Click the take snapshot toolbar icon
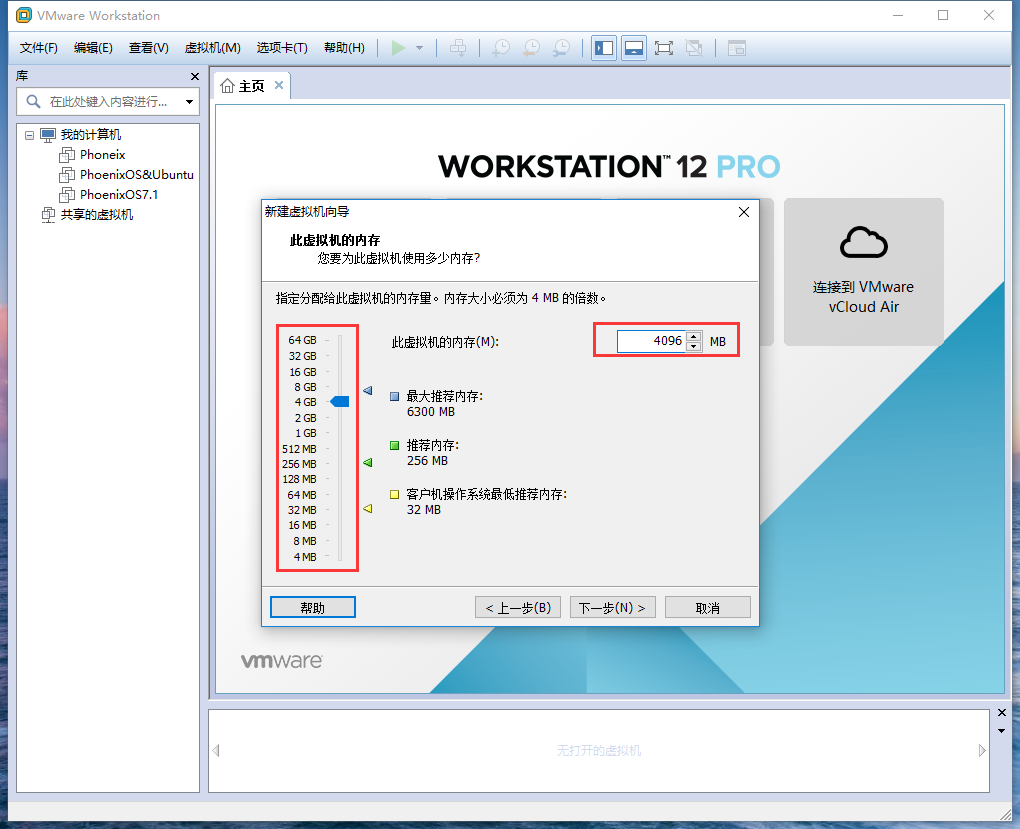The height and width of the screenshot is (829, 1020). (501, 48)
